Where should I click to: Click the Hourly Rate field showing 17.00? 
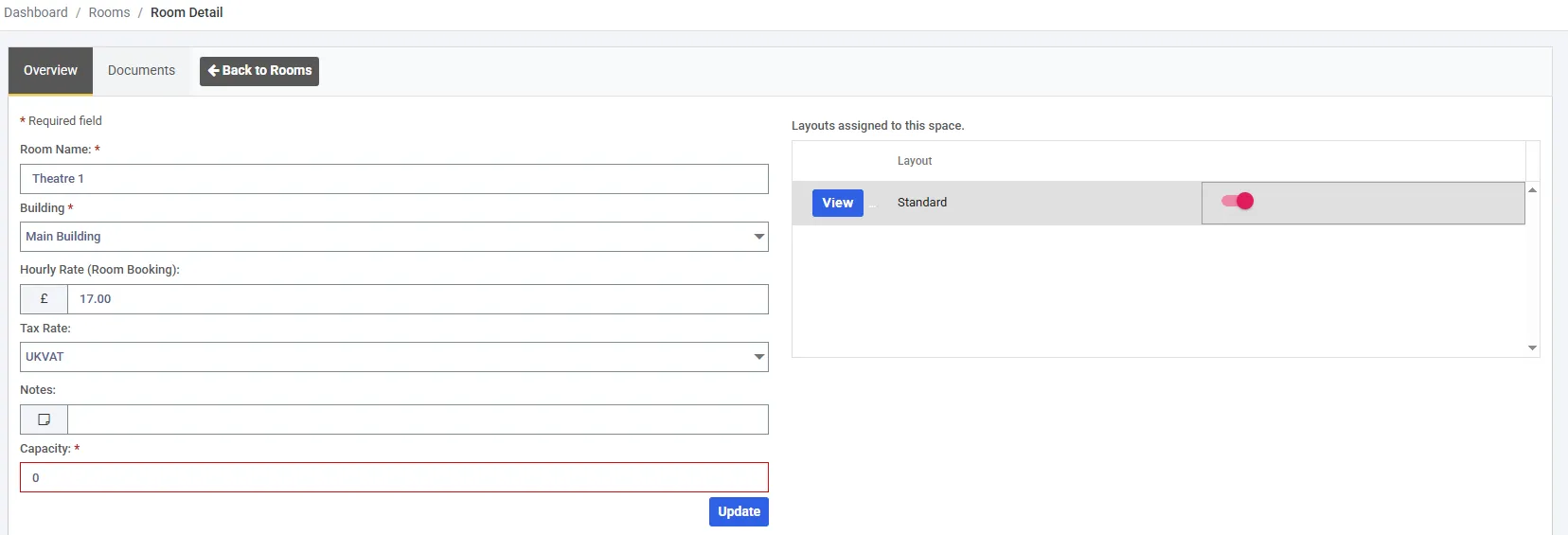tap(418, 299)
